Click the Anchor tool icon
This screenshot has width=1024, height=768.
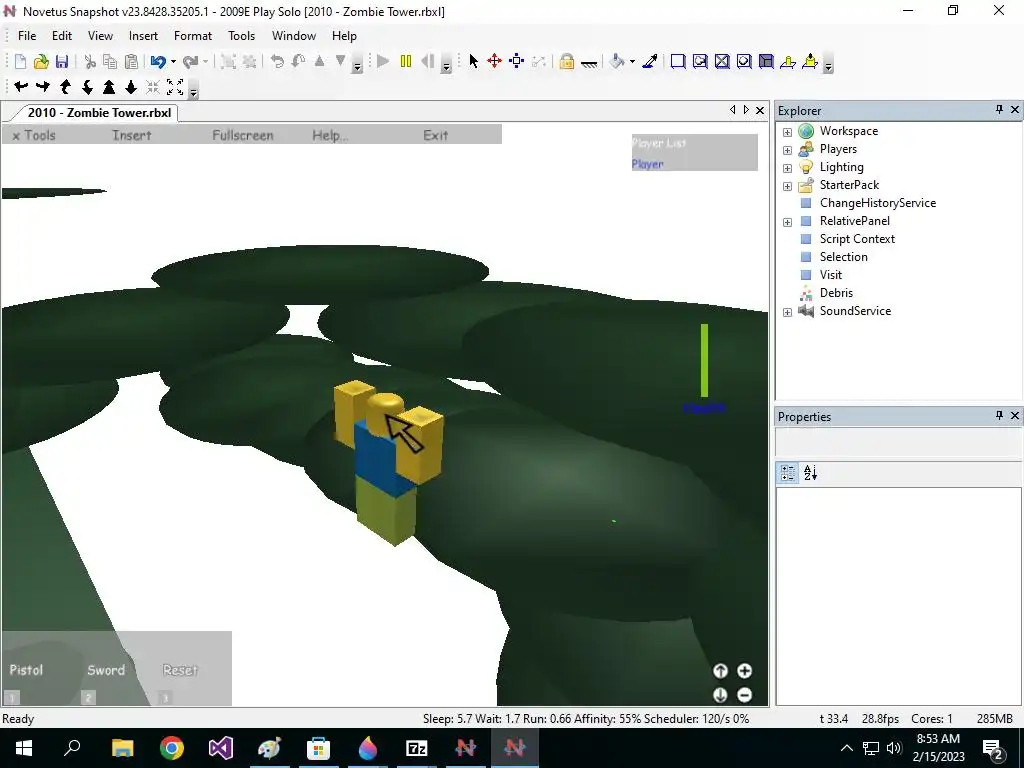coord(588,63)
